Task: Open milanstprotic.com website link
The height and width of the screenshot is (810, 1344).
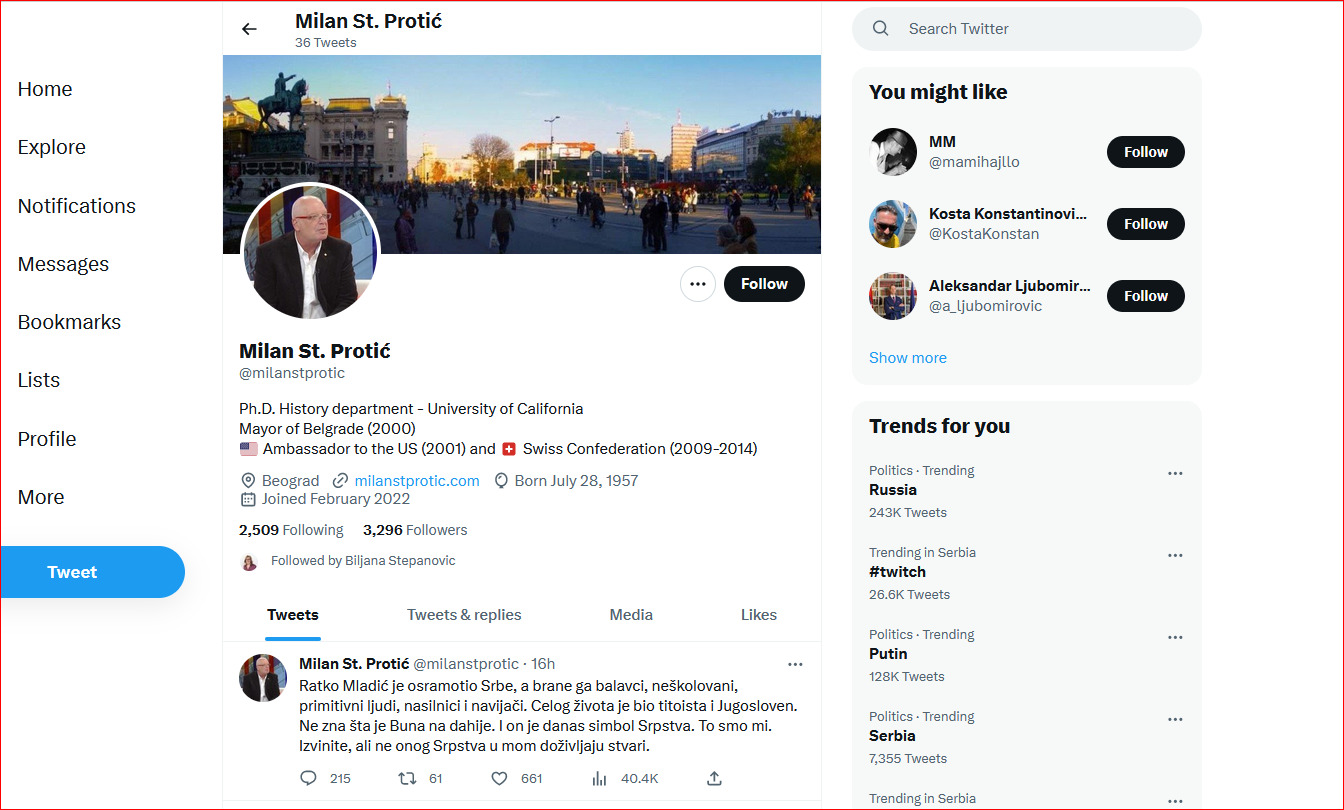Action: click(417, 480)
